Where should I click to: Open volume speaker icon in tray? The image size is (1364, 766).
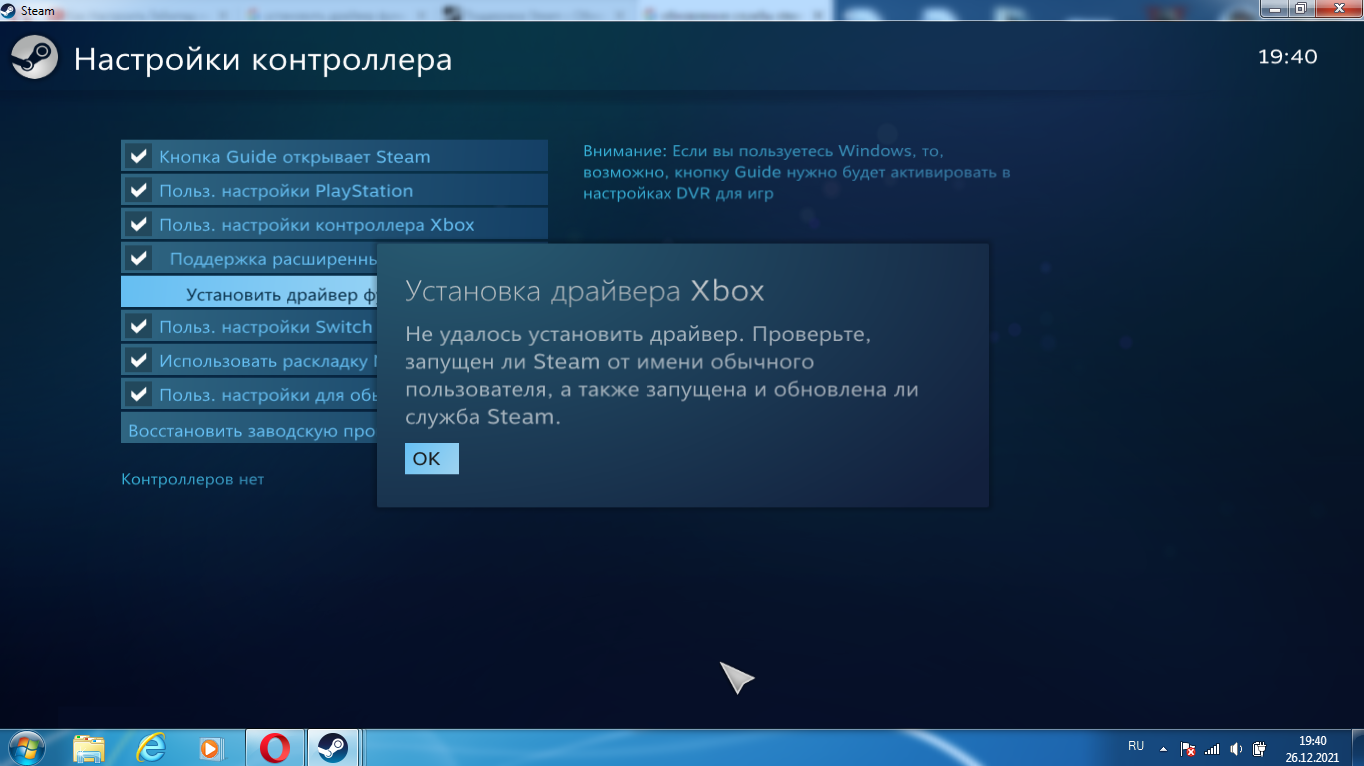pos(1237,748)
